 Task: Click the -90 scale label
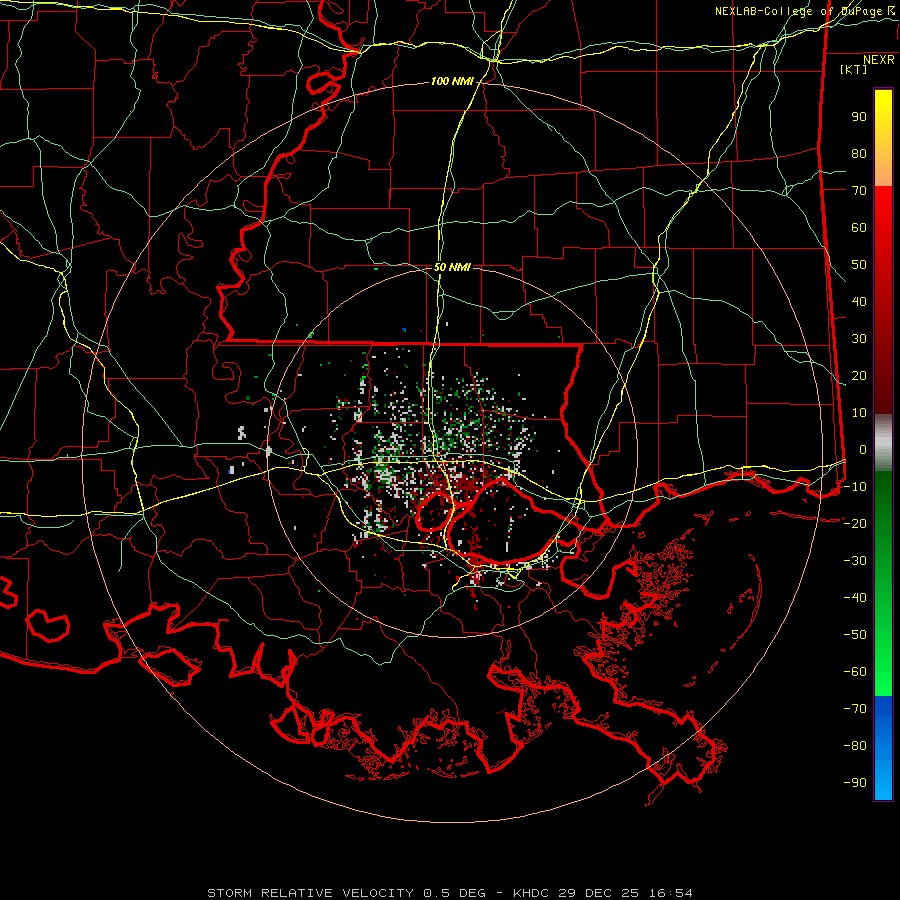point(855,783)
